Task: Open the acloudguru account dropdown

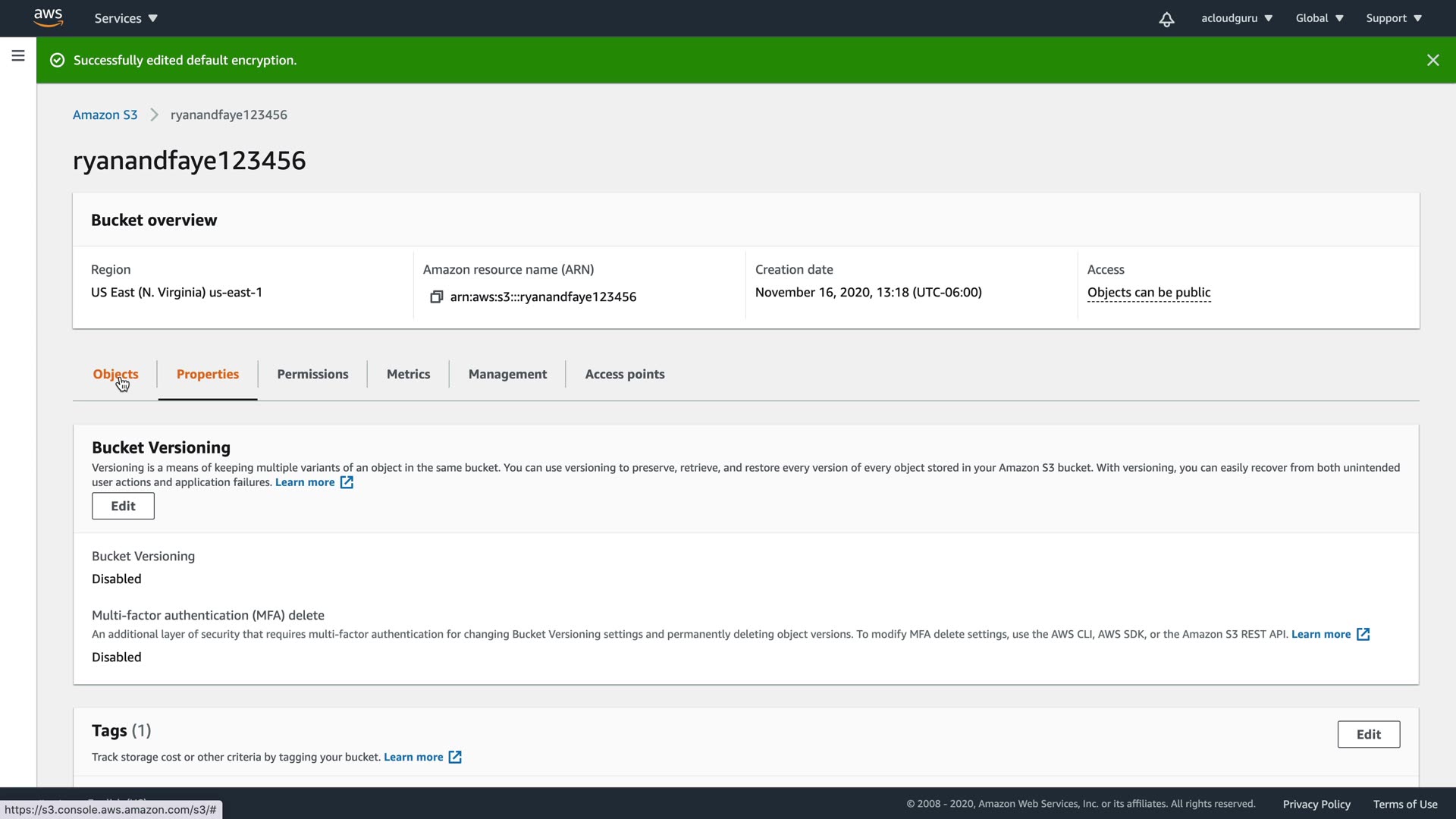Action: 1236,18
